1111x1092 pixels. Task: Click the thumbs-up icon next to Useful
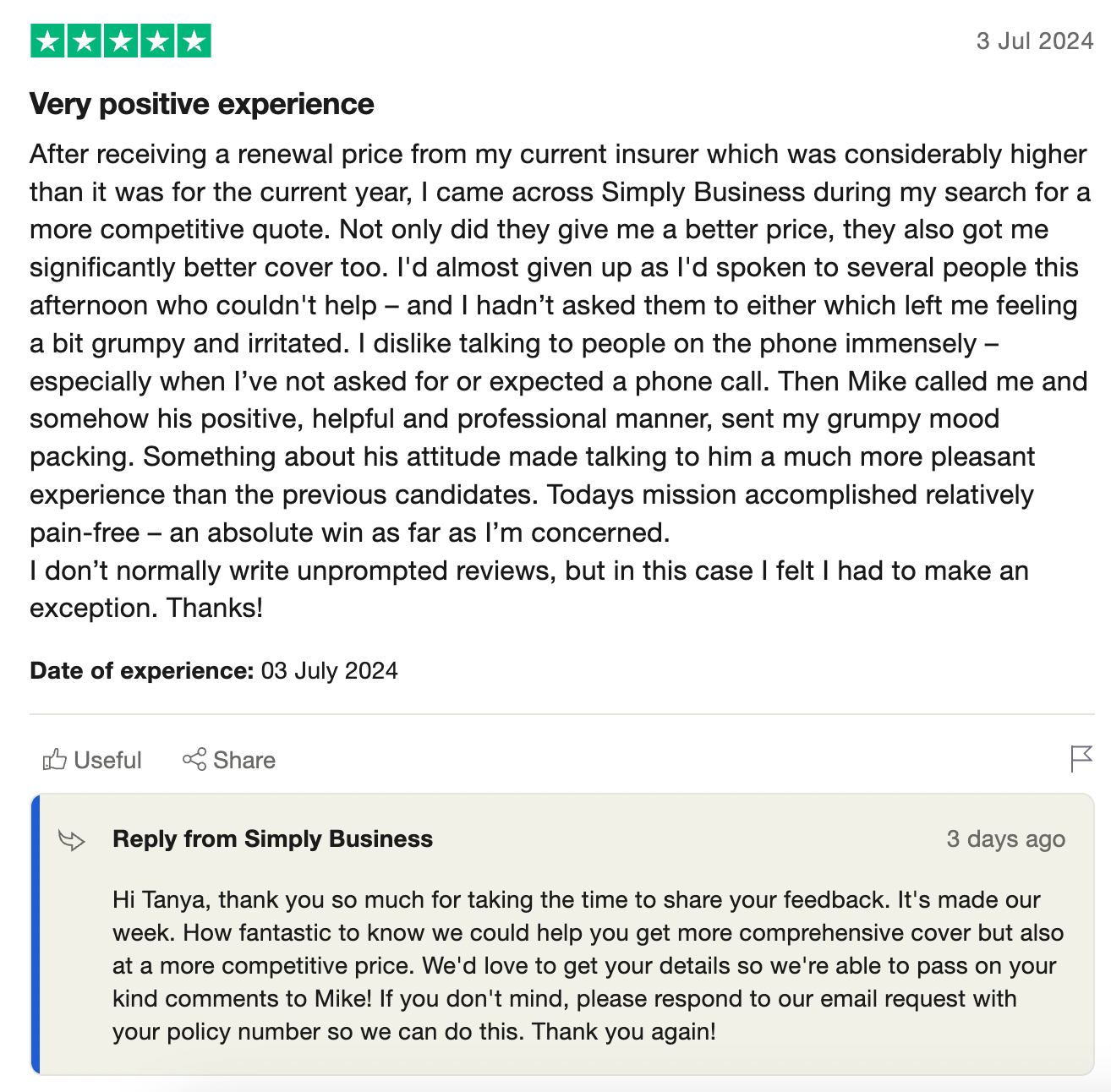tap(54, 759)
